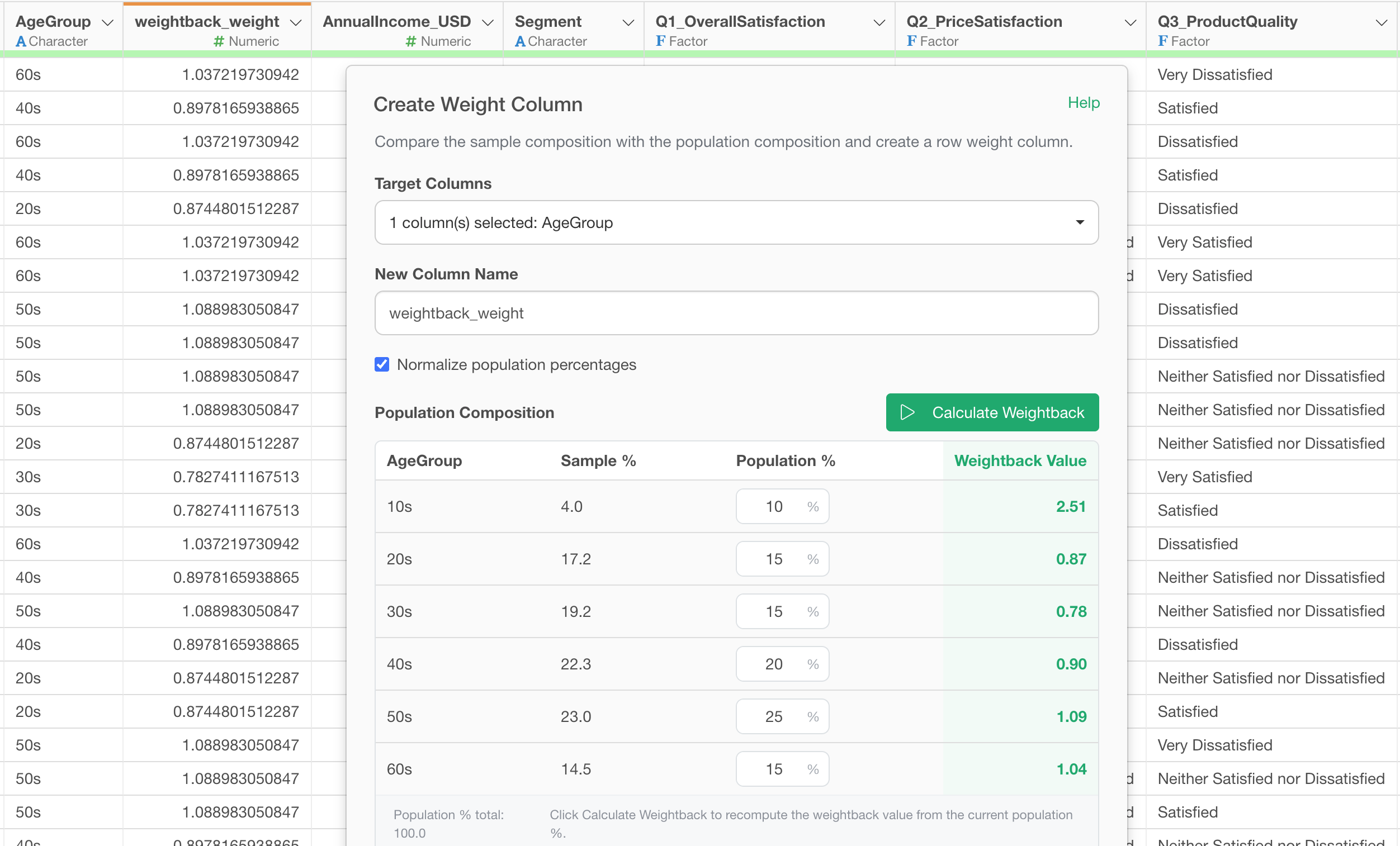The height and width of the screenshot is (846, 1400).
Task: Click the AgeGroup column header name
Action: pyautogui.click(x=53, y=22)
